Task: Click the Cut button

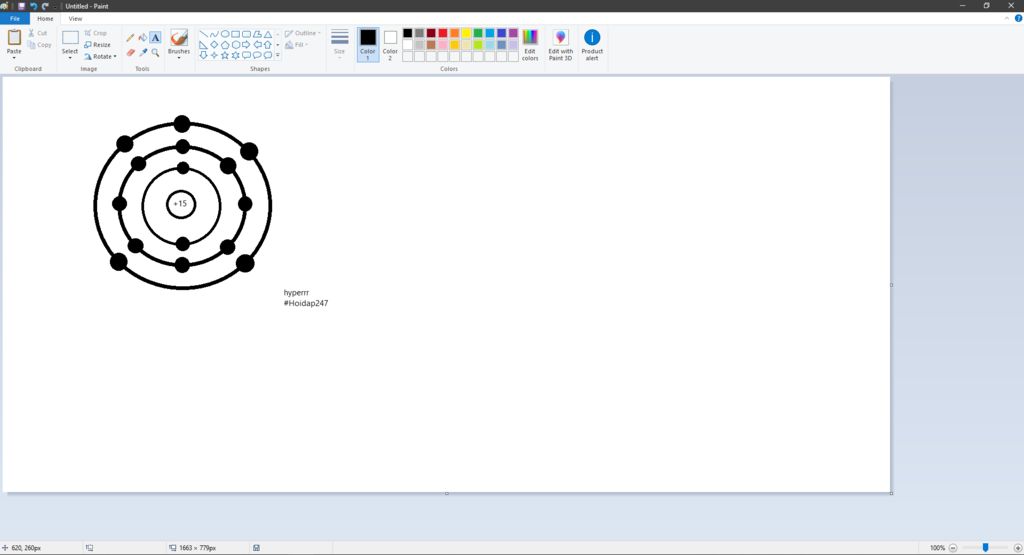Action: (38, 33)
